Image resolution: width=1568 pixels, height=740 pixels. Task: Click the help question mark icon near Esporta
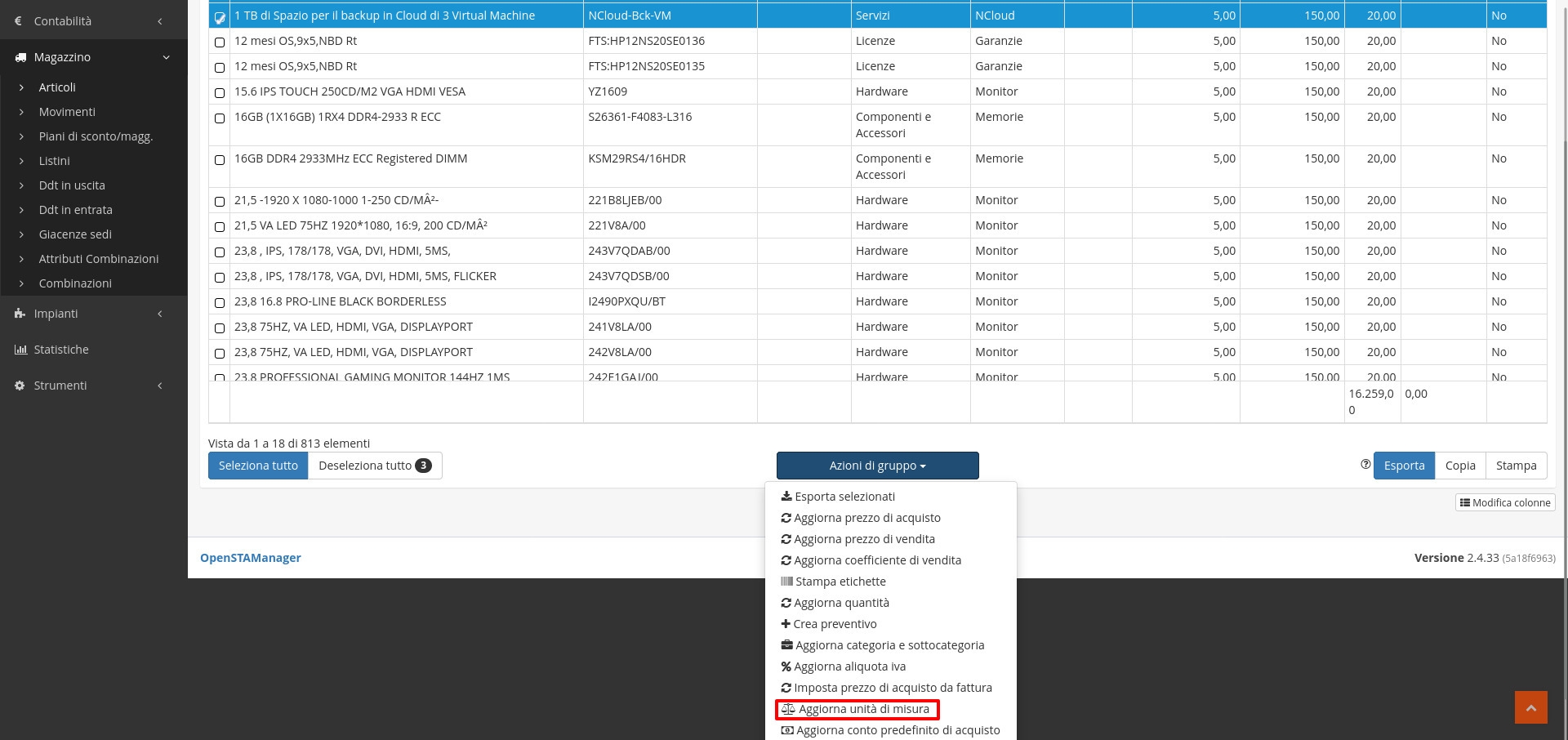(x=1365, y=465)
